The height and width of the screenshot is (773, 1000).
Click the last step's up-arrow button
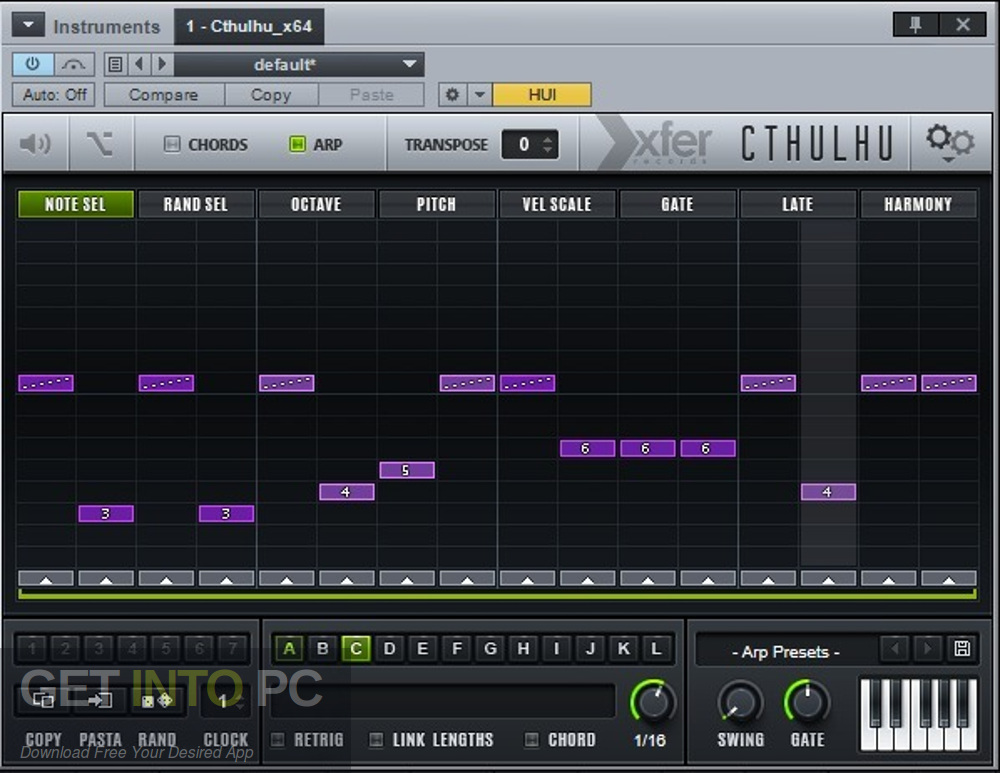(x=949, y=578)
